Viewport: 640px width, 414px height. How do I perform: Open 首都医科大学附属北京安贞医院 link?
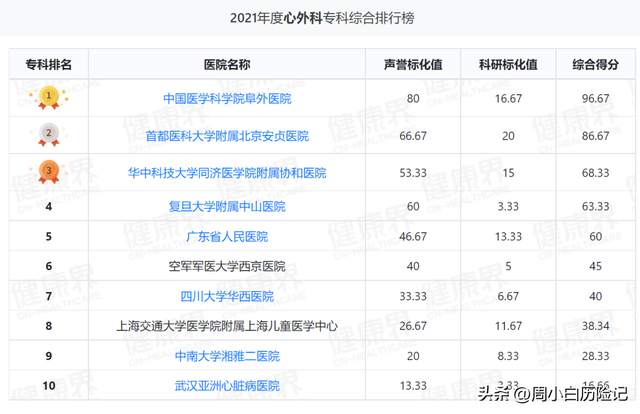227,136
